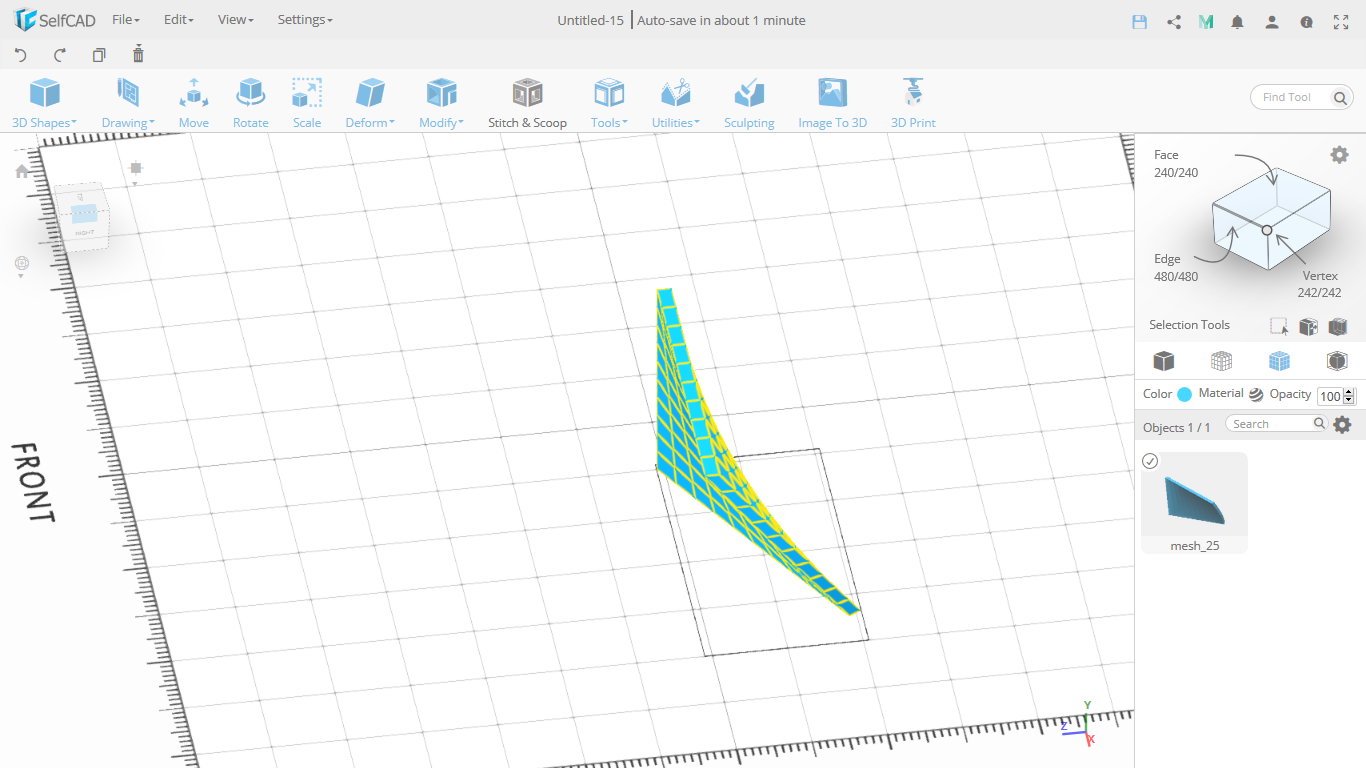
Task: Open the 3D Print tool
Action: [x=913, y=104]
